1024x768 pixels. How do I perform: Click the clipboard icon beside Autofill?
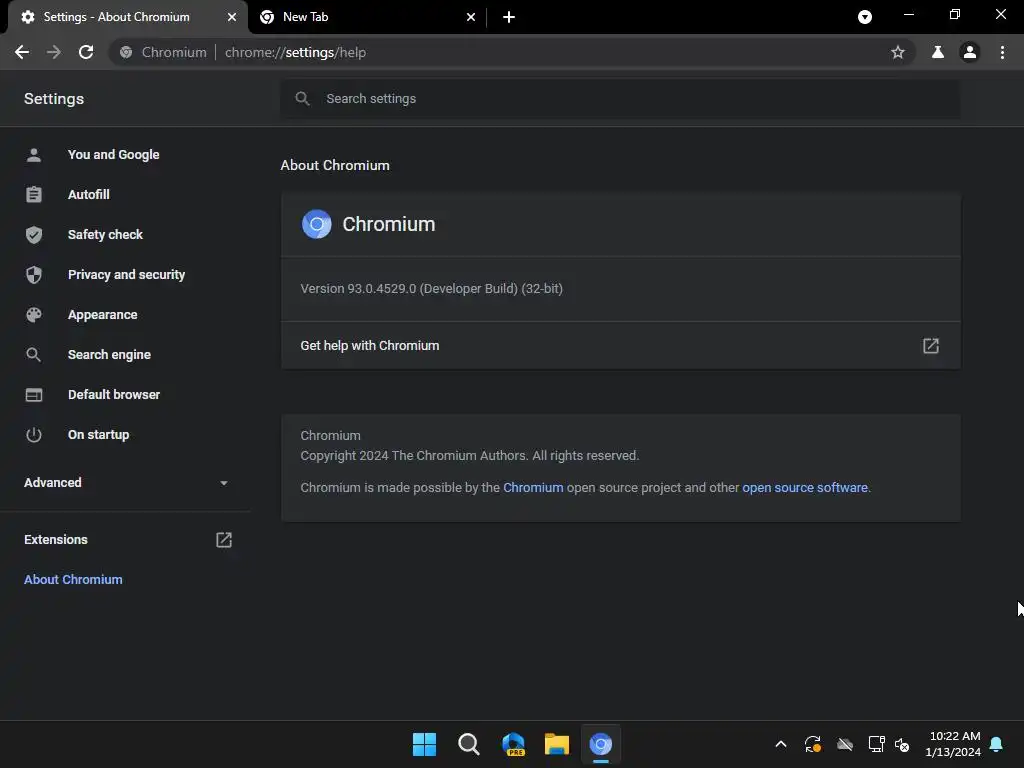[x=33, y=195]
